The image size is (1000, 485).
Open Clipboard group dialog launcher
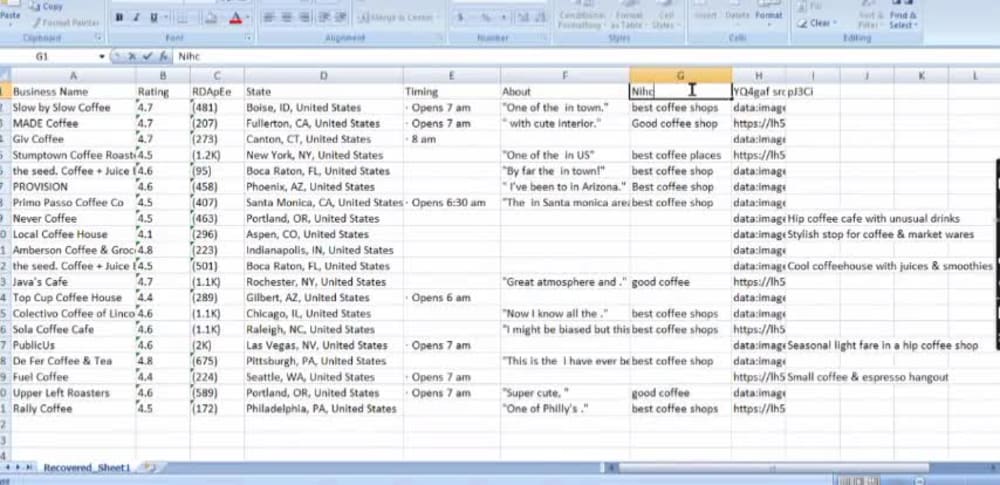pos(99,38)
